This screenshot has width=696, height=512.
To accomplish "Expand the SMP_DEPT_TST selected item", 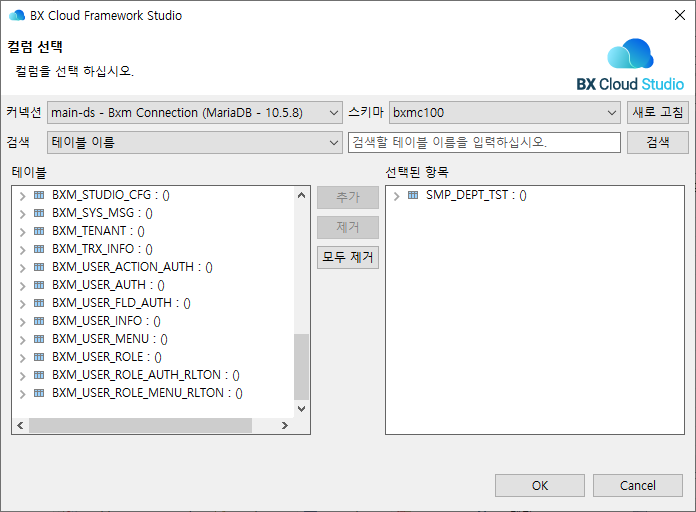I will [x=397, y=195].
